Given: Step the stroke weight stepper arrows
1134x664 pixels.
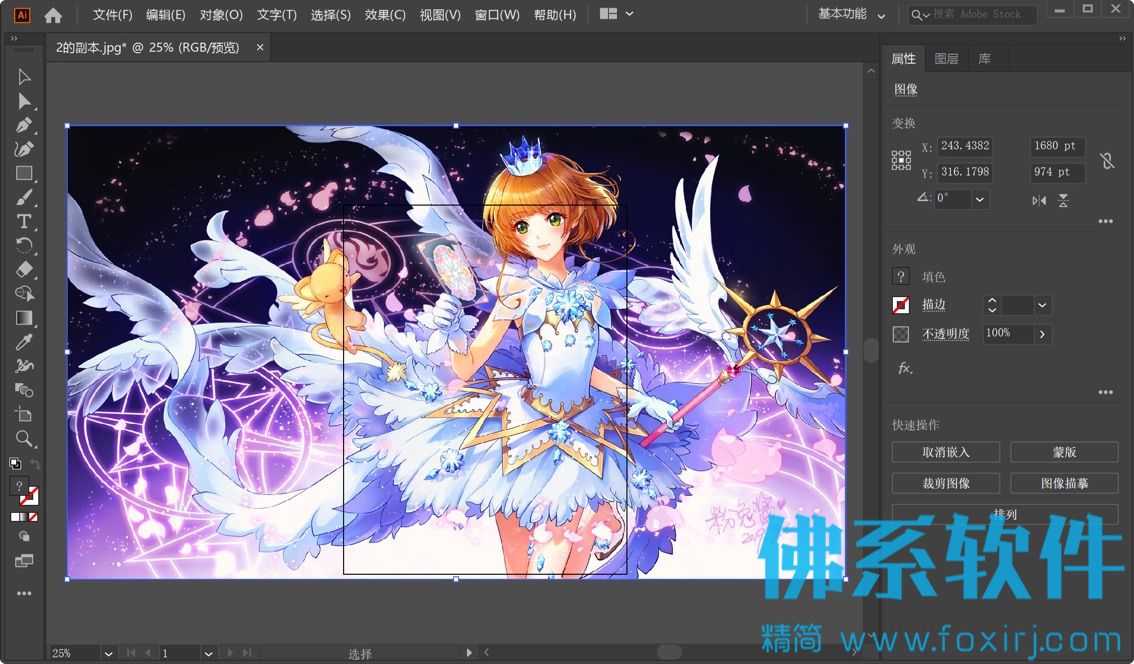Looking at the screenshot, I should pos(992,305).
